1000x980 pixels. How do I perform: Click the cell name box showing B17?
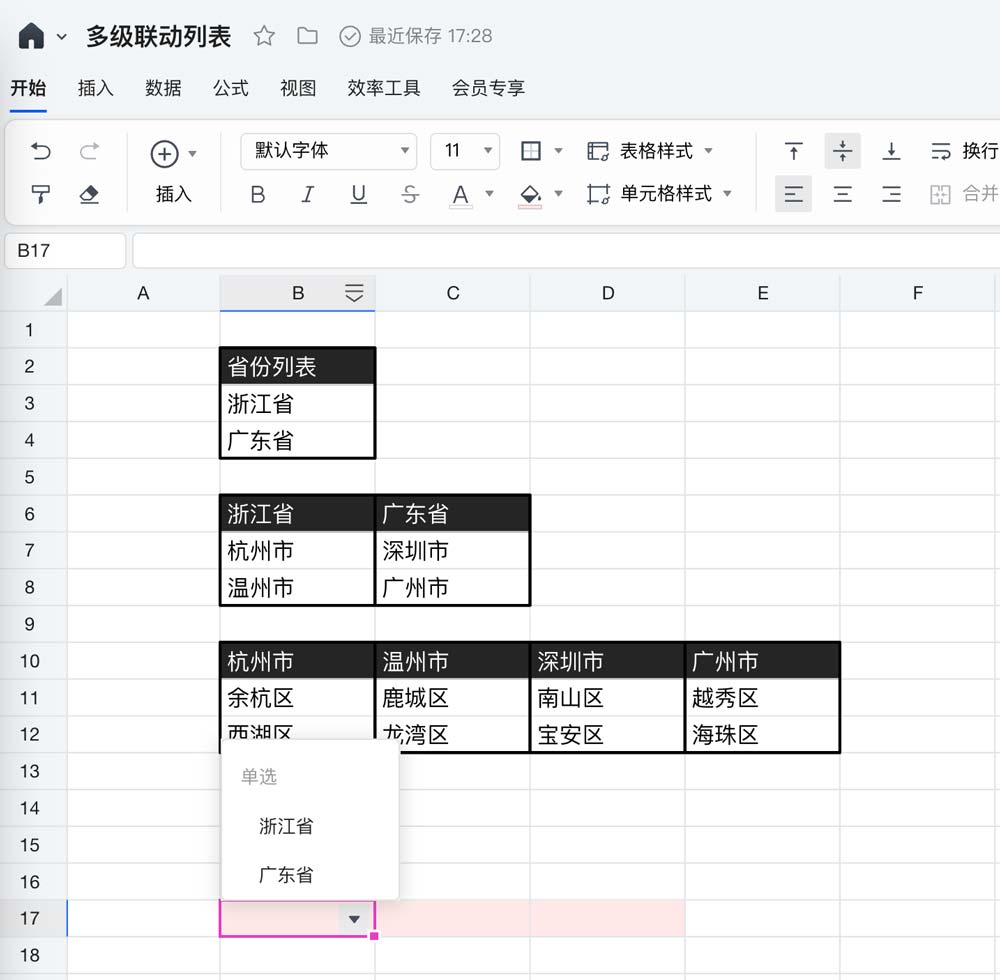point(65,250)
